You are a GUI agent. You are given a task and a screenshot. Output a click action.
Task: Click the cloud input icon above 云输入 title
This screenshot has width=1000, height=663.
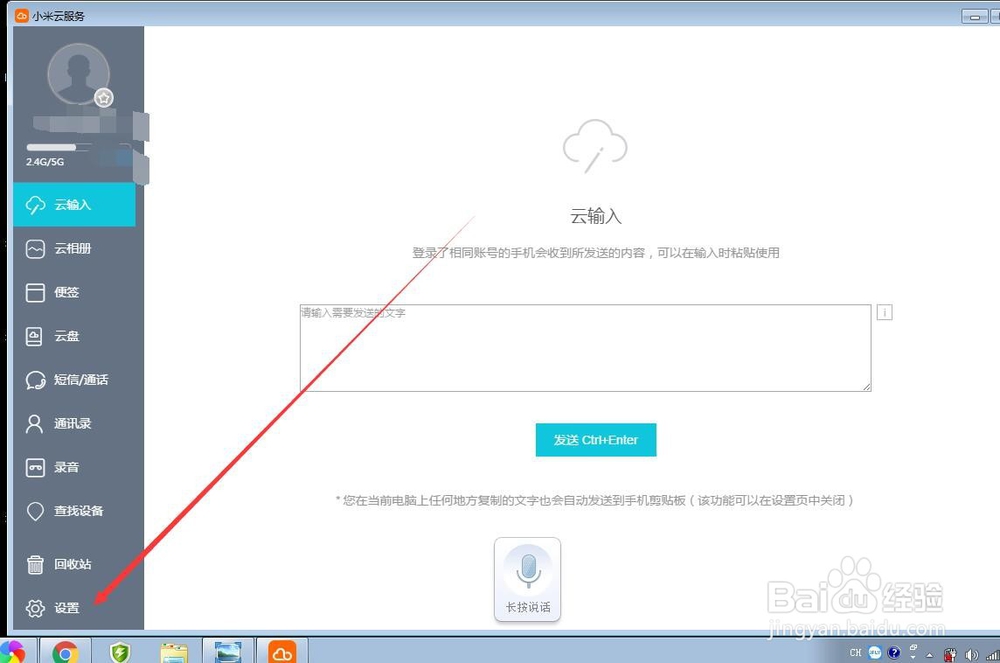point(595,146)
